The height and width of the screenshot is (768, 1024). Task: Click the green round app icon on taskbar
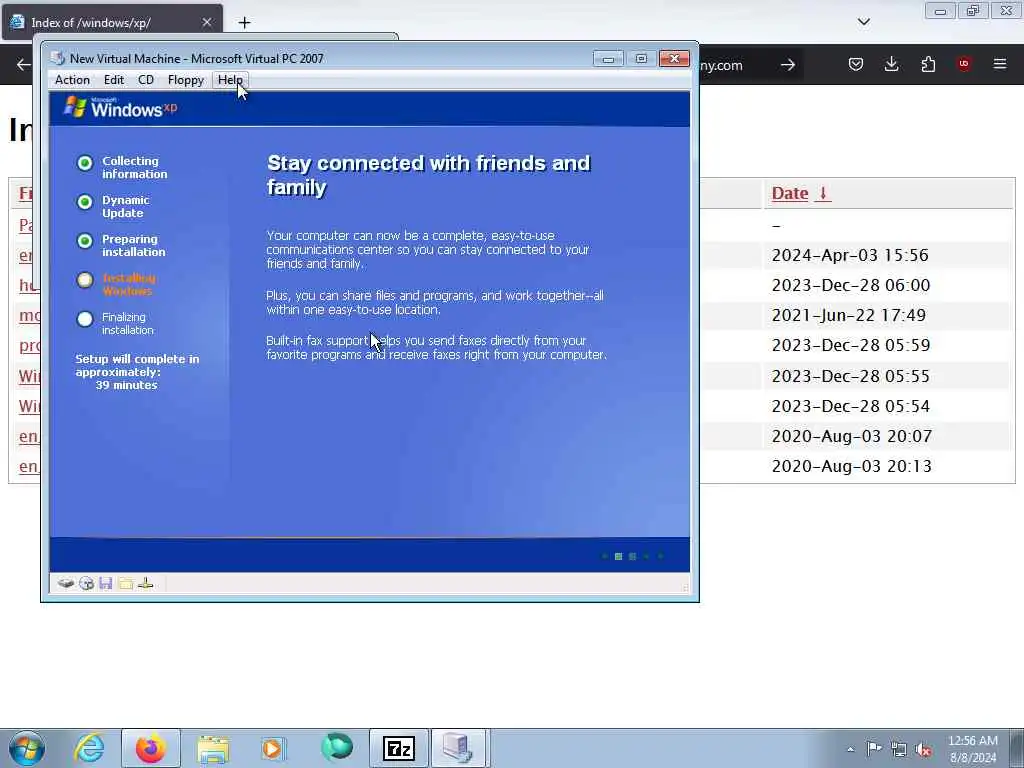point(336,748)
